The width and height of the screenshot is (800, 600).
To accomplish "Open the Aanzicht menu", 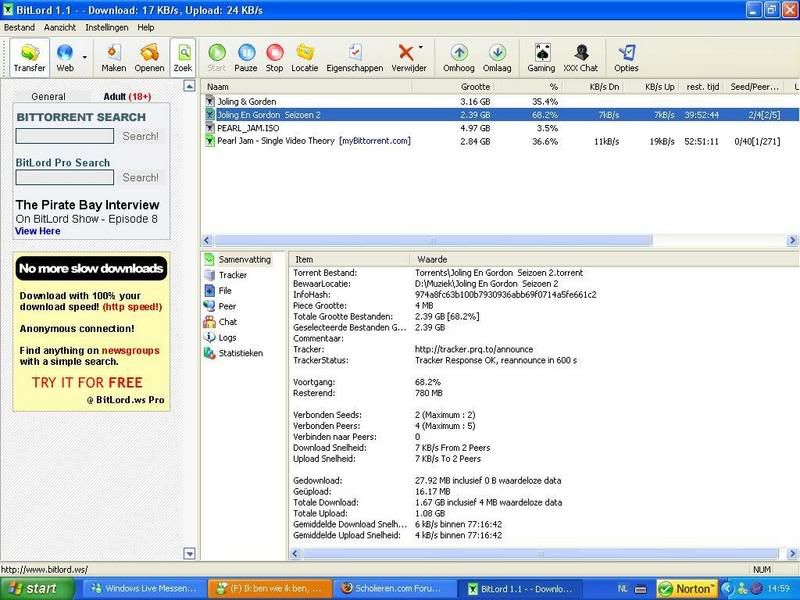I will point(60,28).
